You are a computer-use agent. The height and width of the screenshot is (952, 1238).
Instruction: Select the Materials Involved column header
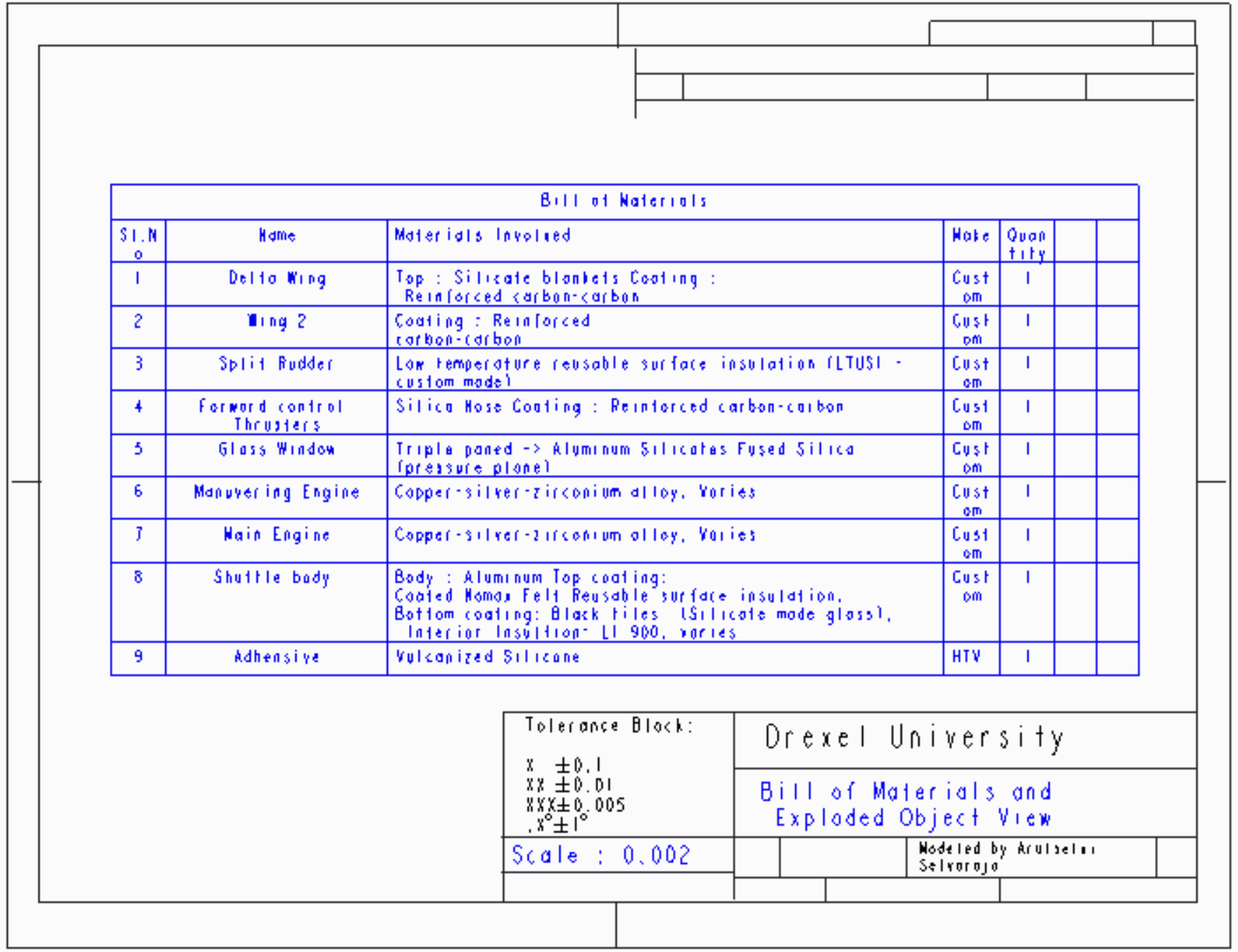[x=482, y=236]
